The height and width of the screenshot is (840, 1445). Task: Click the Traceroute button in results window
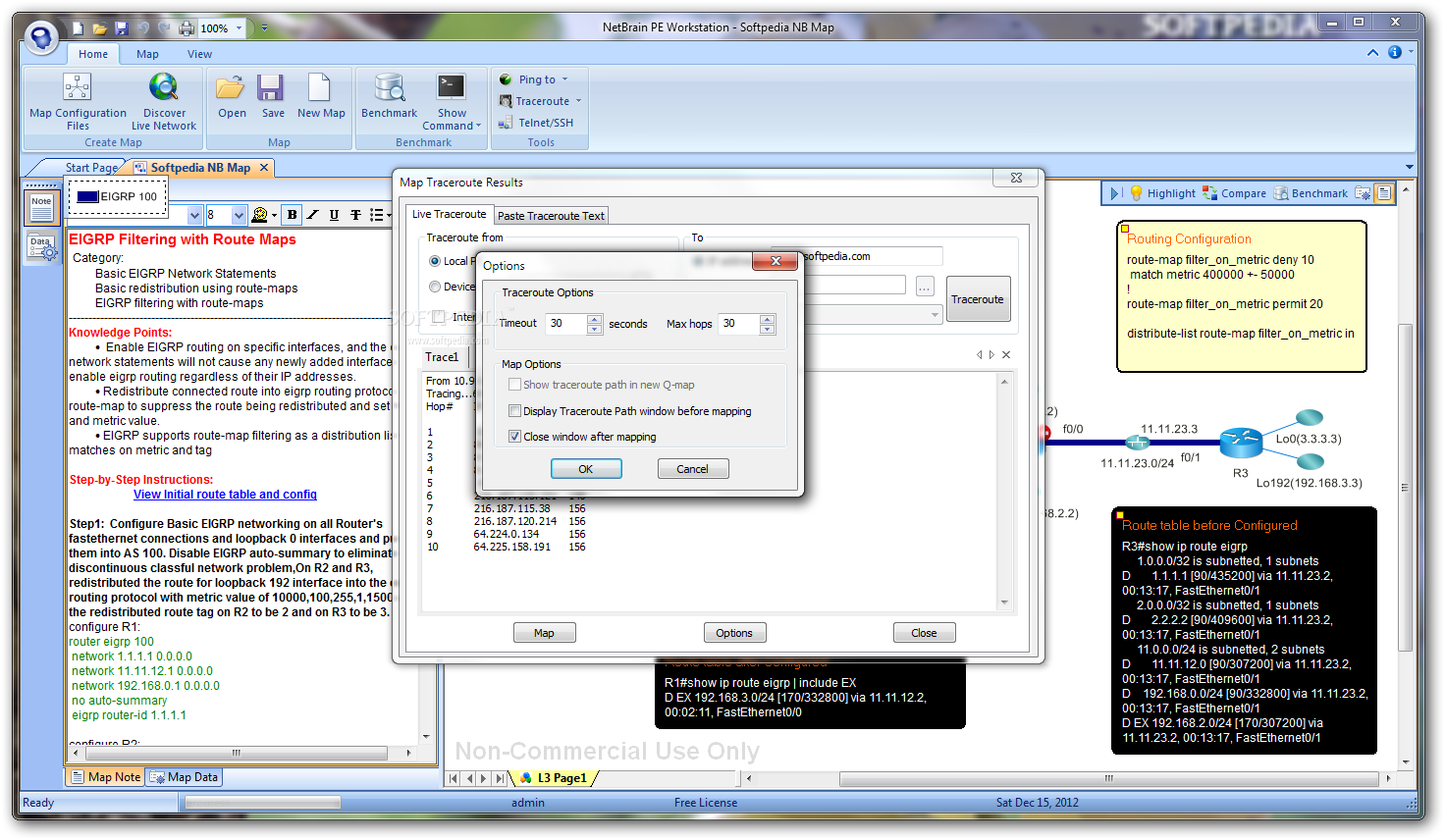pos(978,299)
